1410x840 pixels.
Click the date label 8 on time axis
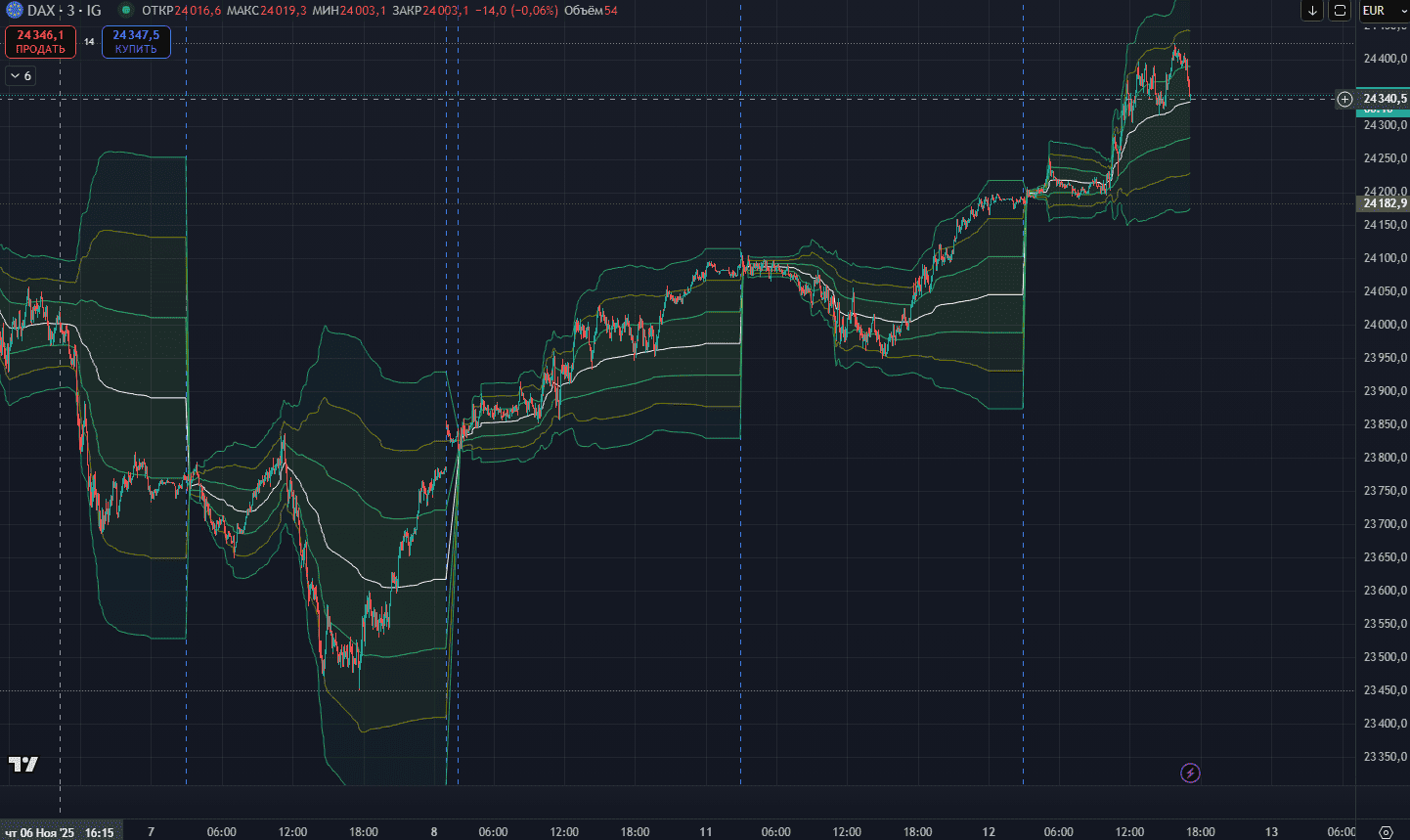pos(434,832)
